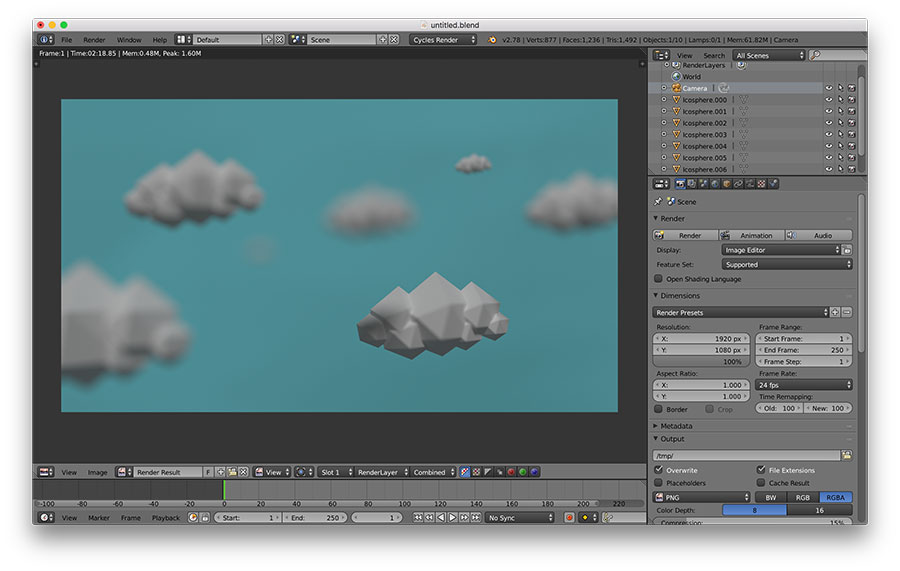The width and height of the screenshot is (900, 571).
Task: Jump to last frame in playback controls
Action: [475, 518]
